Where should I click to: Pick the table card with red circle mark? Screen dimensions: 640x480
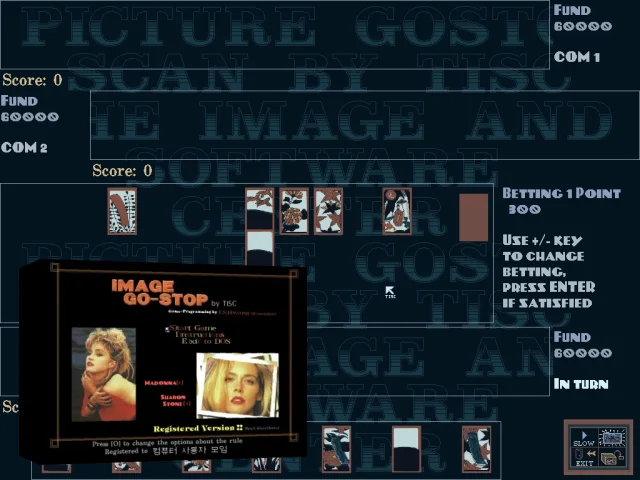pyautogui.click(x=397, y=211)
